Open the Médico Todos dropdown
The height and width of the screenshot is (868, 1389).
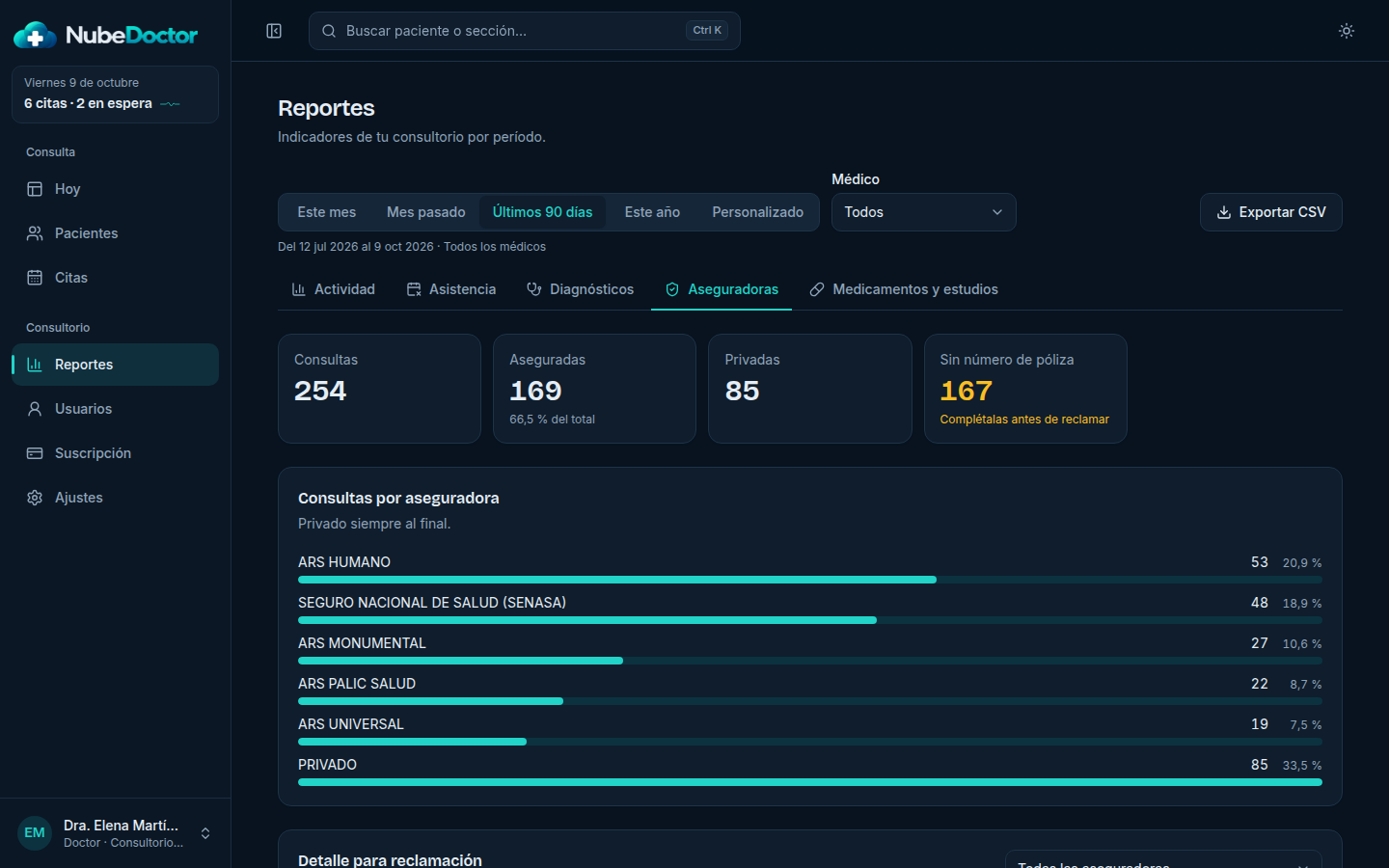[923, 212]
